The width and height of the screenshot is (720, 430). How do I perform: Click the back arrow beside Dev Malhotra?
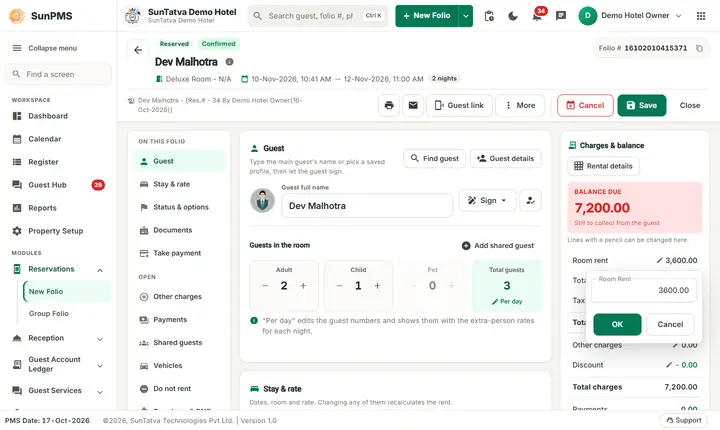pyautogui.click(x=138, y=50)
